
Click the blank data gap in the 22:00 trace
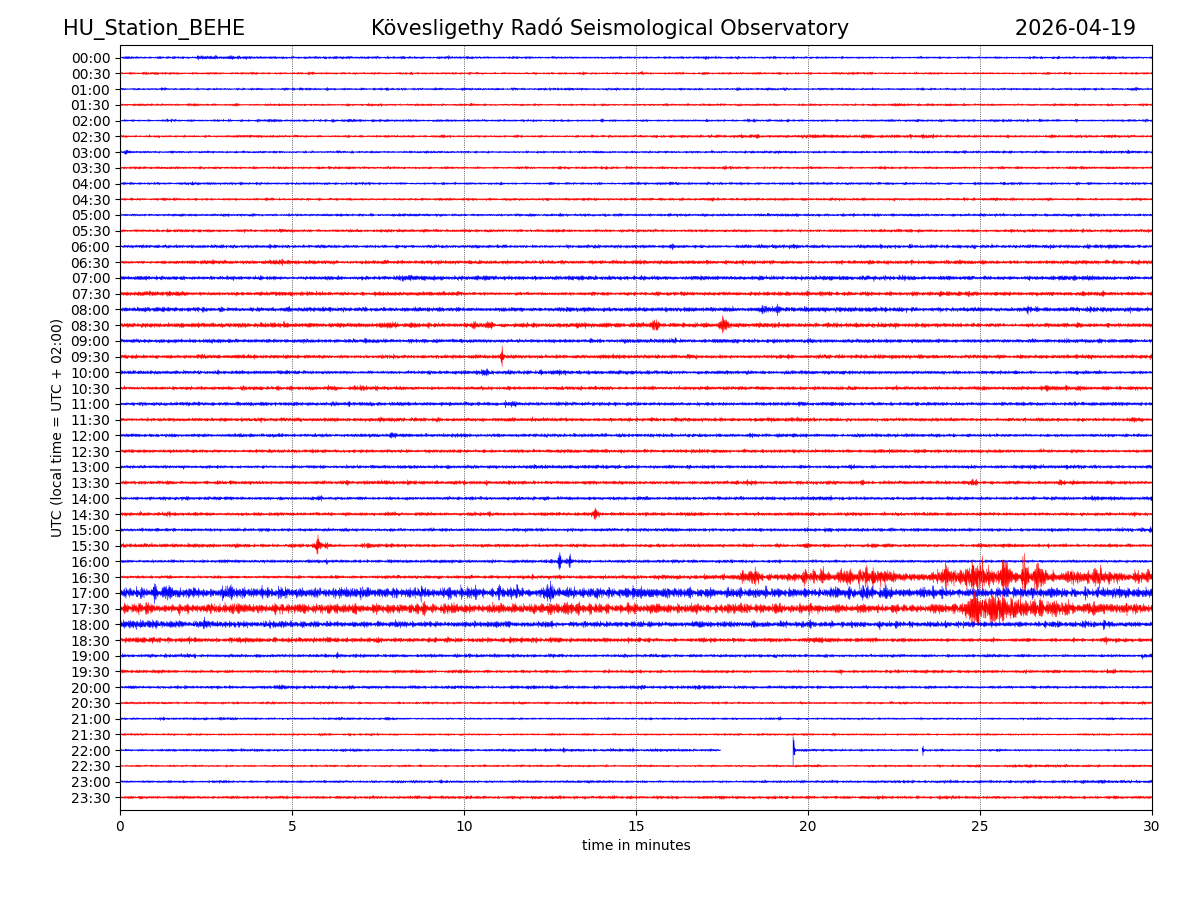(x=756, y=750)
